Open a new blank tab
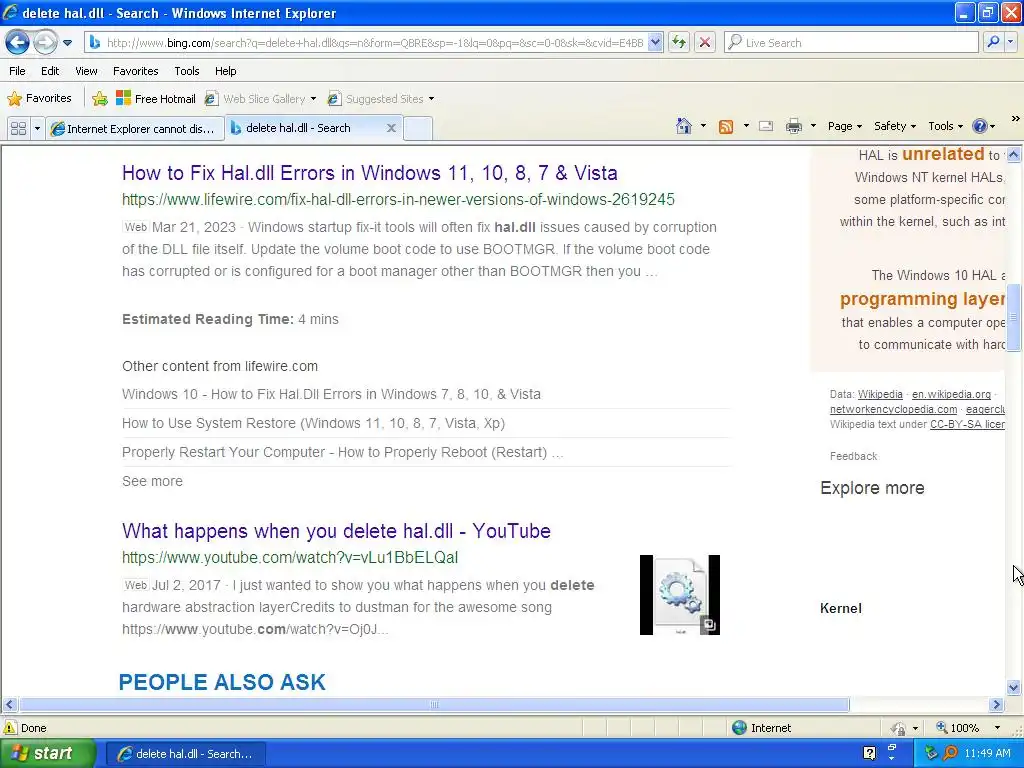This screenshot has width=1024, height=768. tap(418, 129)
